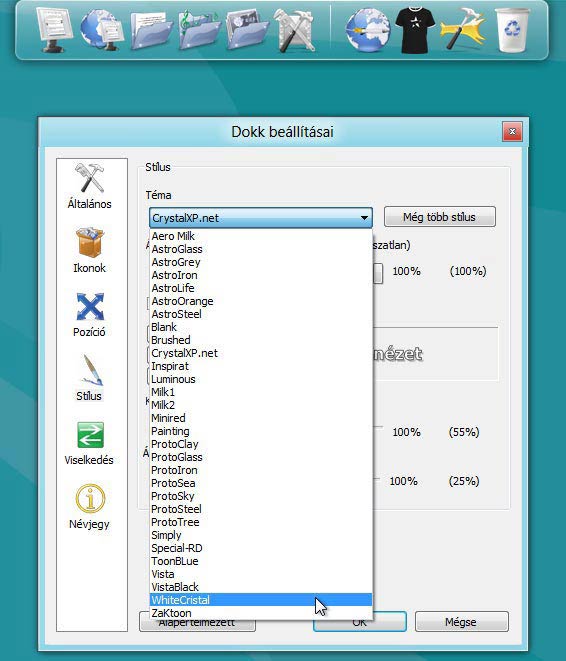566x661 pixels.
Task: Select the Inspirat theme entry
Action: click(x=261, y=366)
